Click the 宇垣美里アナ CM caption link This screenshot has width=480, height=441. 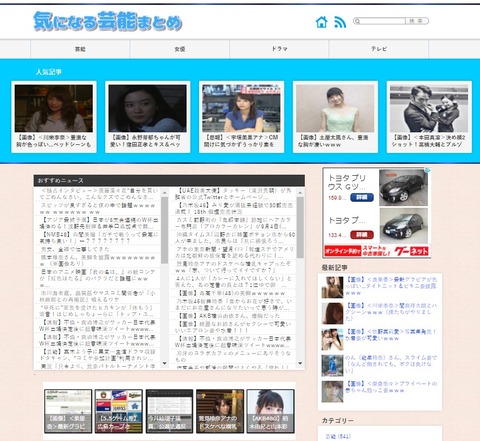click(241, 141)
